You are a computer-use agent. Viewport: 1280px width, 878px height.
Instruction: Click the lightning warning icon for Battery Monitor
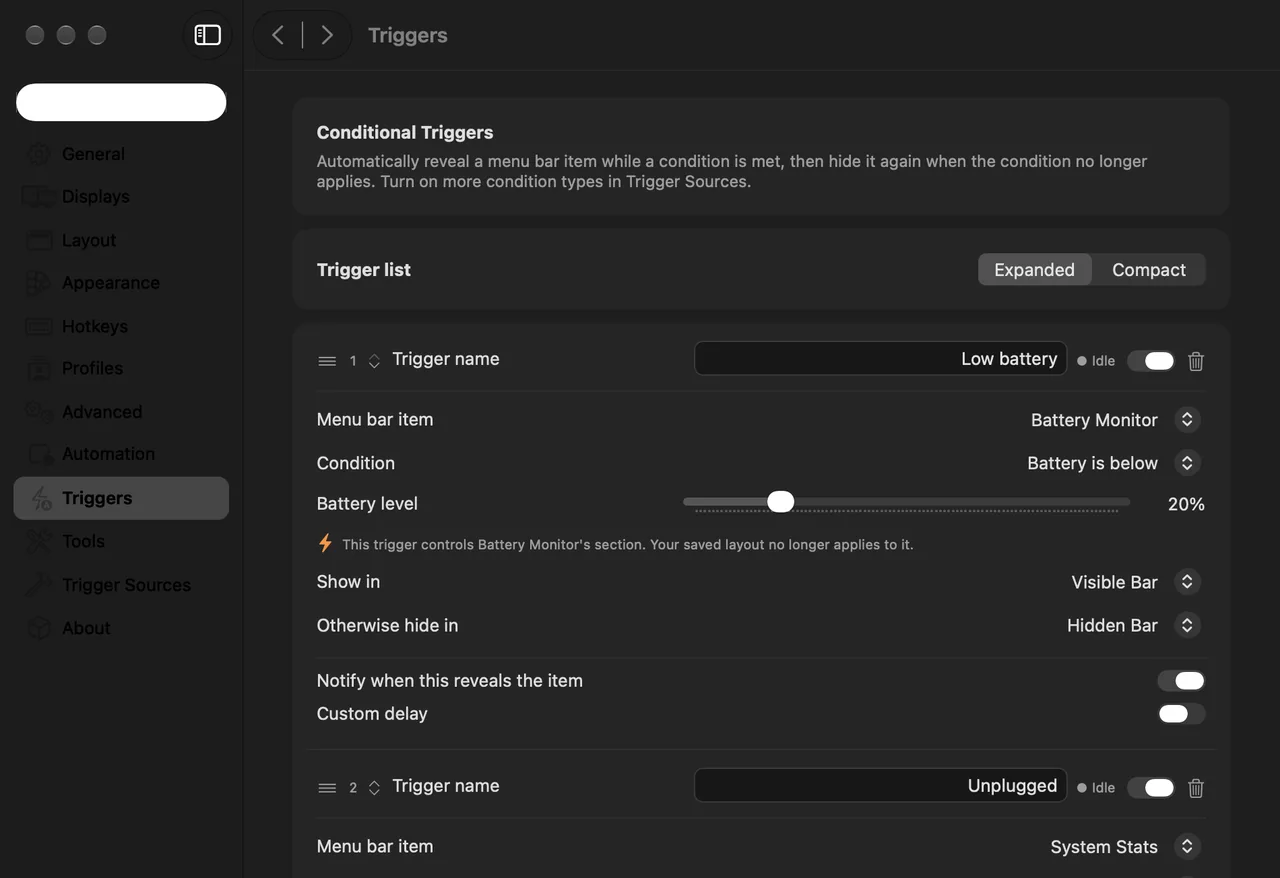click(325, 544)
